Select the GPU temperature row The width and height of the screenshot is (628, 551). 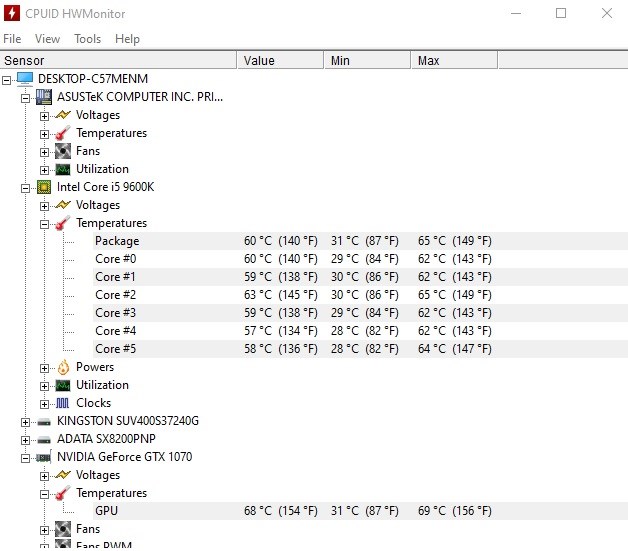360,511
